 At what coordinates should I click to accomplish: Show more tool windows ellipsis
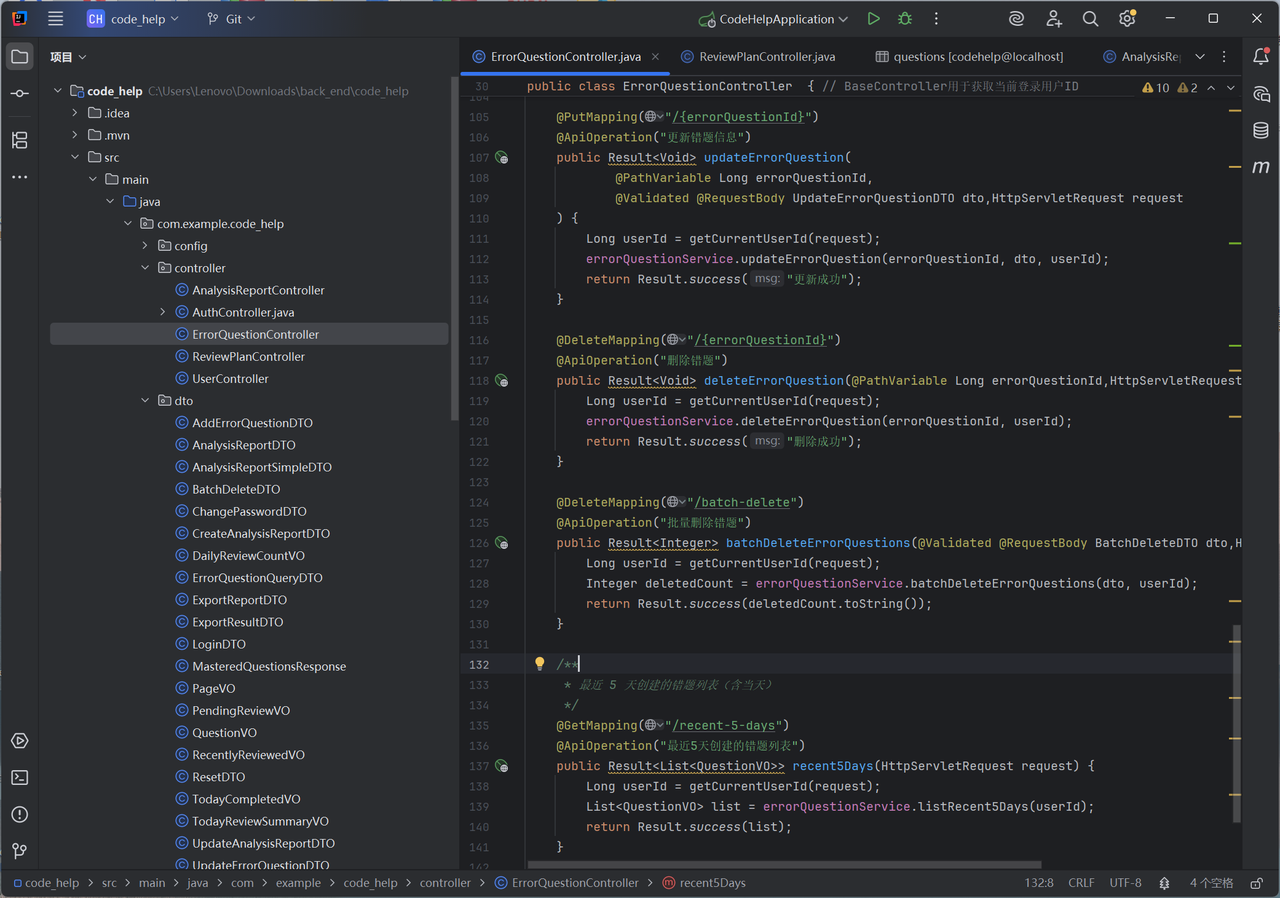pyautogui.click(x=19, y=177)
